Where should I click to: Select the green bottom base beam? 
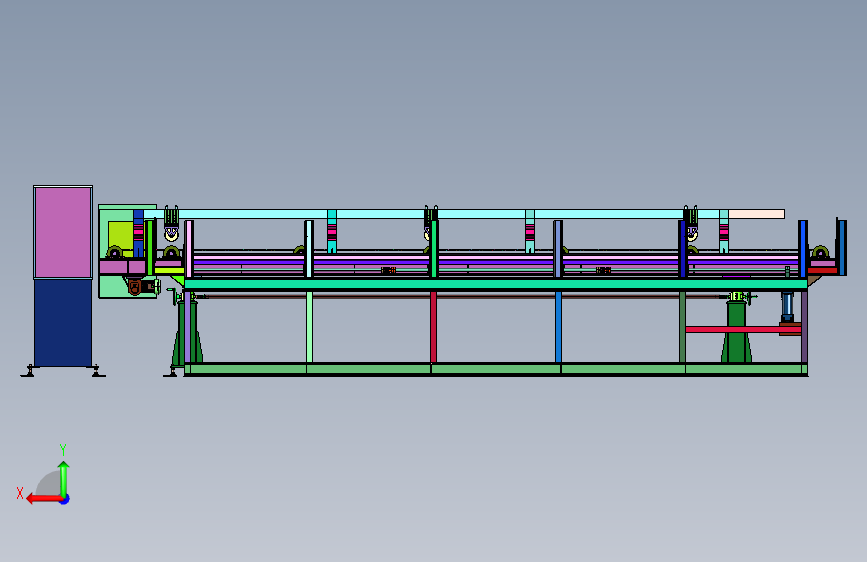click(496, 369)
